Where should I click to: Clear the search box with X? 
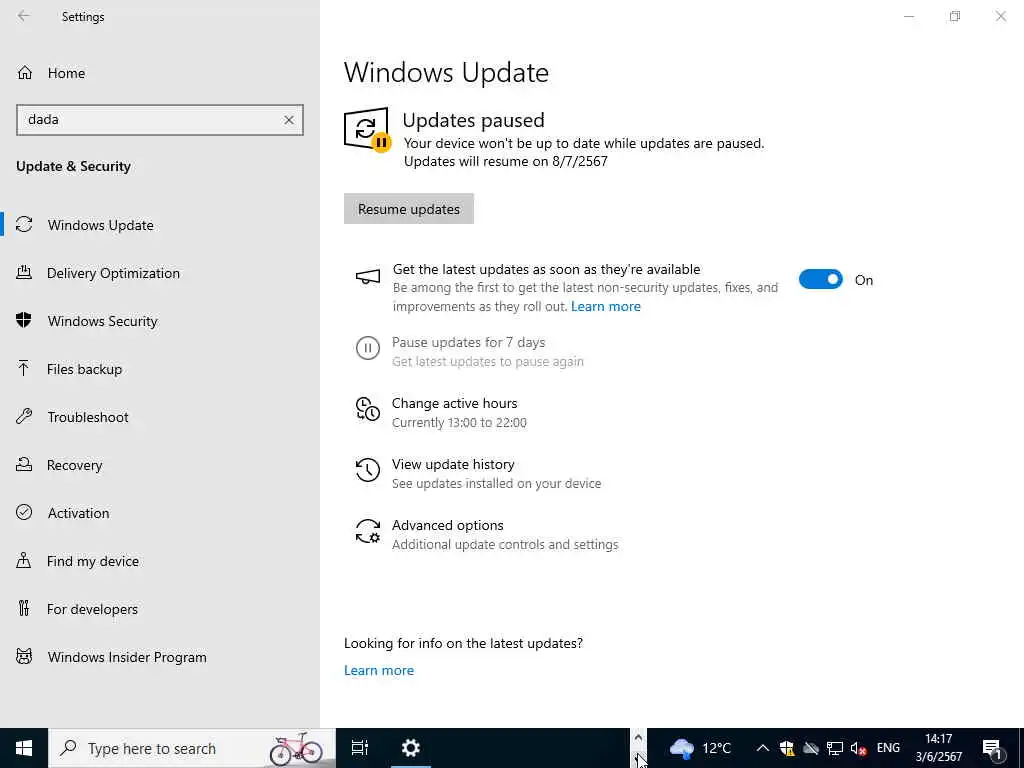click(x=289, y=120)
